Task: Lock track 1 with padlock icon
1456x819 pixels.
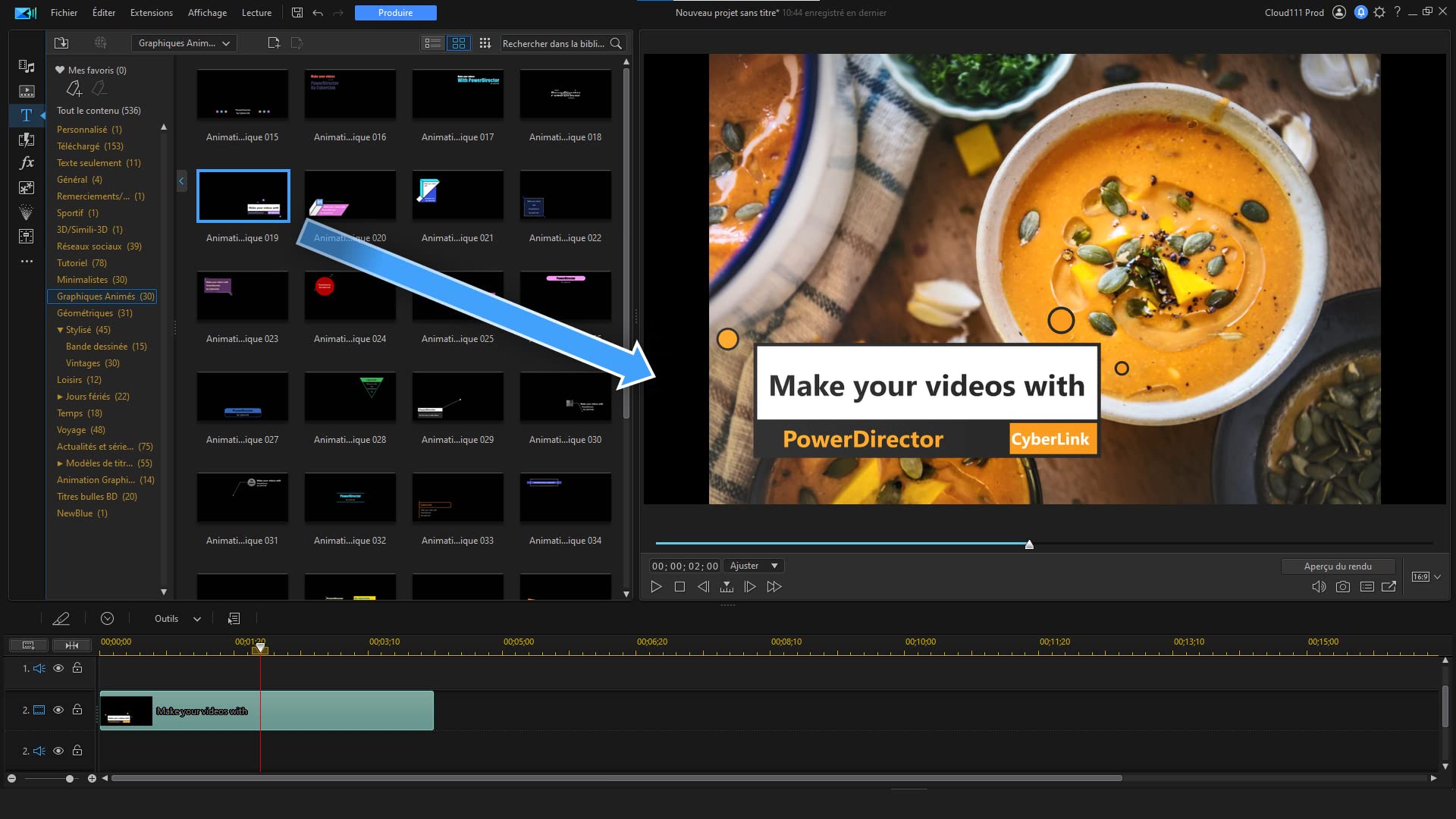Action: click(x=77, y=668)
